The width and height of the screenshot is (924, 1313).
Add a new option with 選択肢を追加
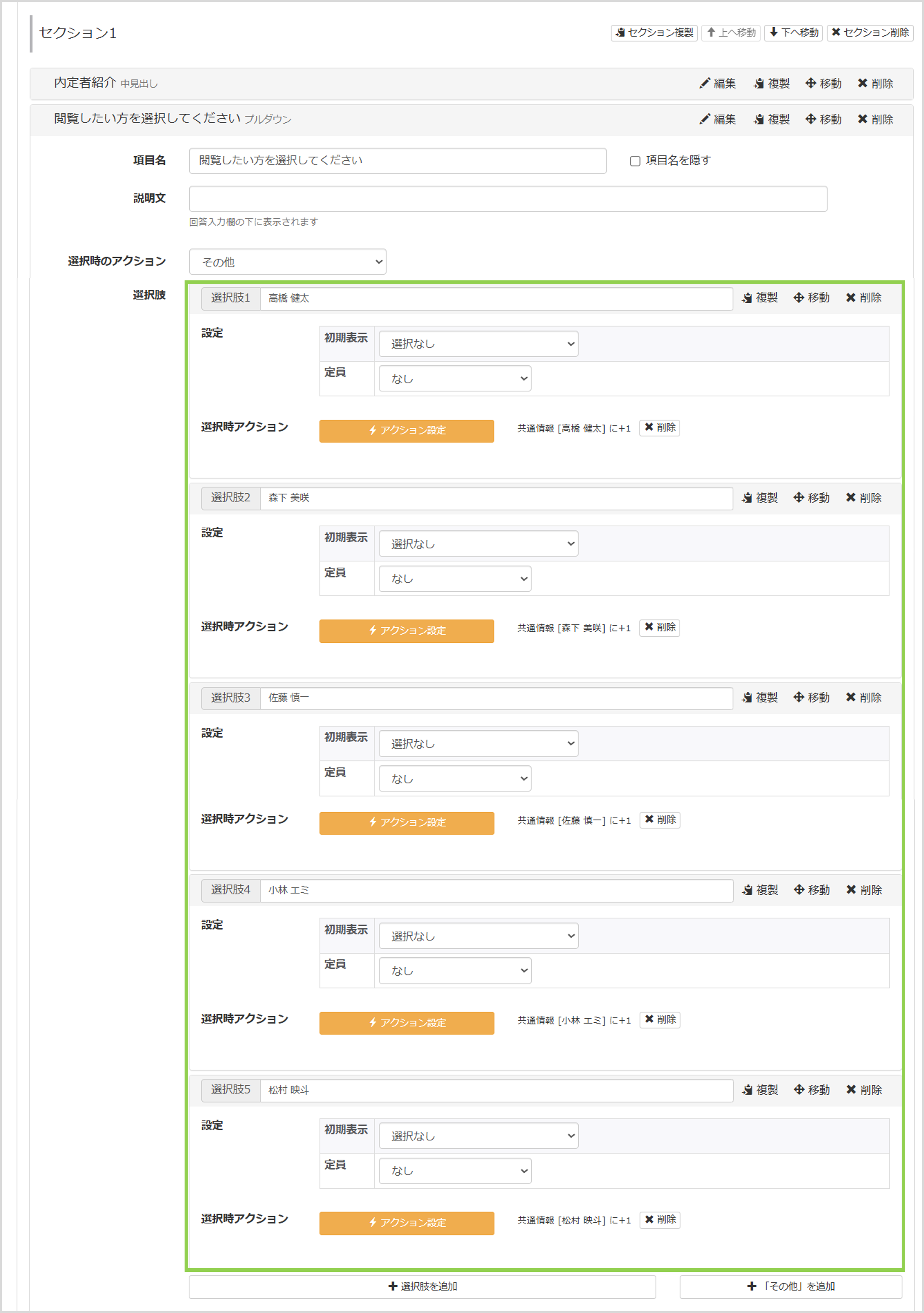pos(422,1286)
